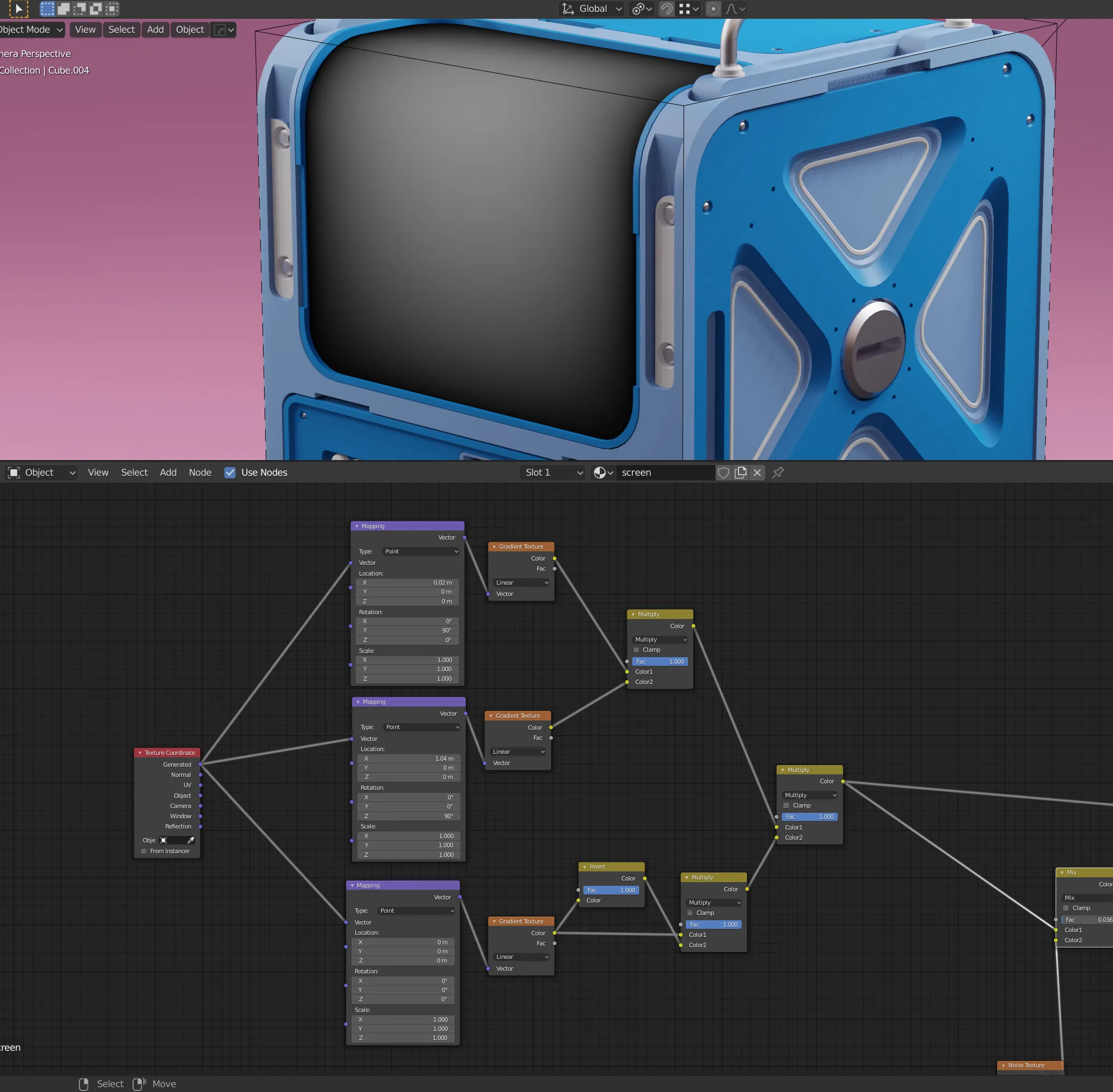
Task: Click the Texture Coordinate Generated output socket
Action: pos(200,765)
